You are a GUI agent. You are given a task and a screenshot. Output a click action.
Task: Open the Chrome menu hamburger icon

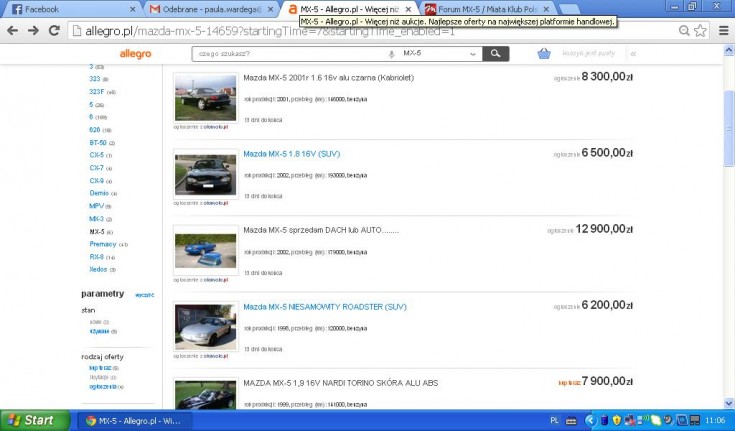point(724,31)
